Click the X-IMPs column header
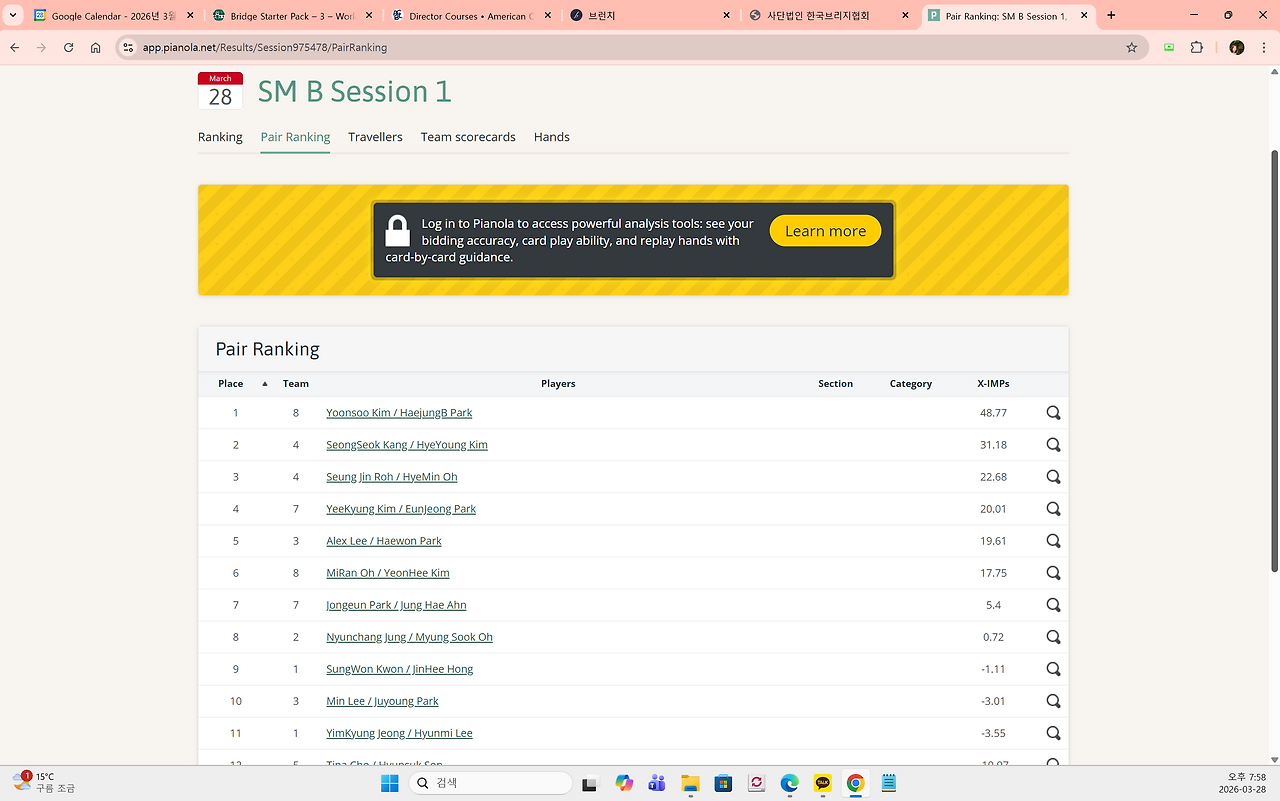The height and width of the screenshot is (801, 1280). 993,384
